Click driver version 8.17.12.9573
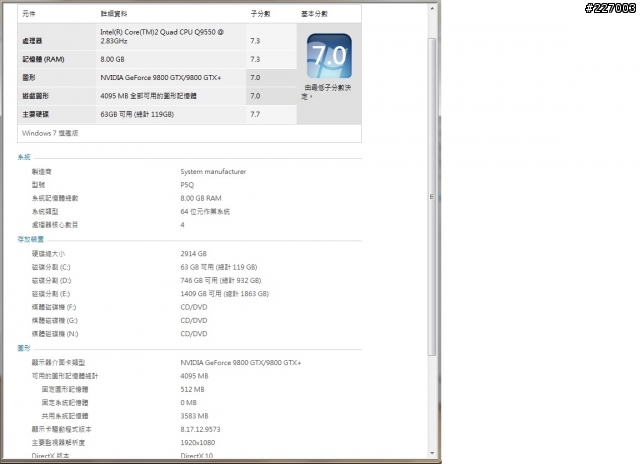 pyautogui.click(x=200, y=429)
